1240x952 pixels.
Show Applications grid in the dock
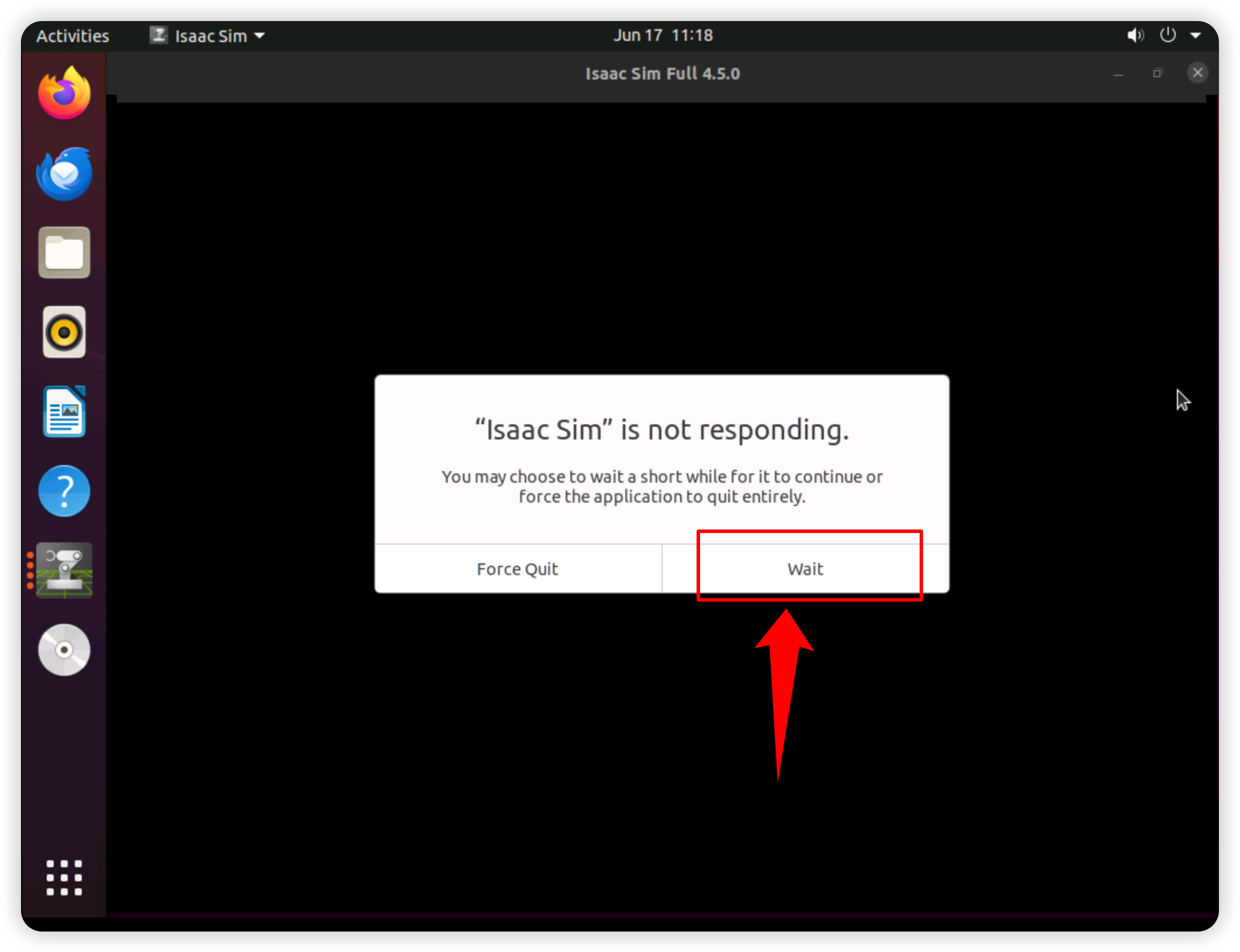(64, 877)
